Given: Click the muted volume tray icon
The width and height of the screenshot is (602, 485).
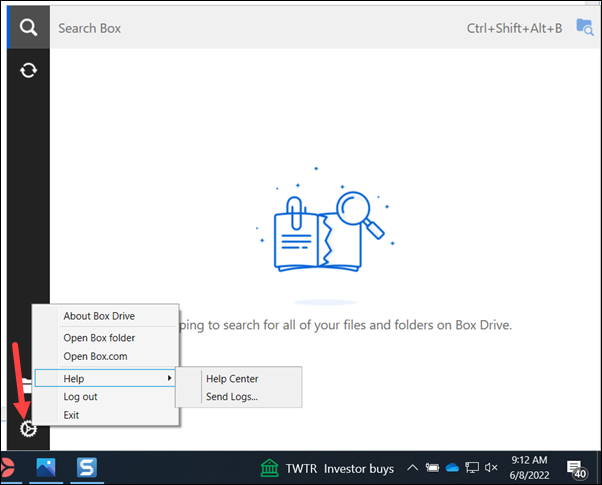Looking at the screenshot, I should (x=491, y=468).
